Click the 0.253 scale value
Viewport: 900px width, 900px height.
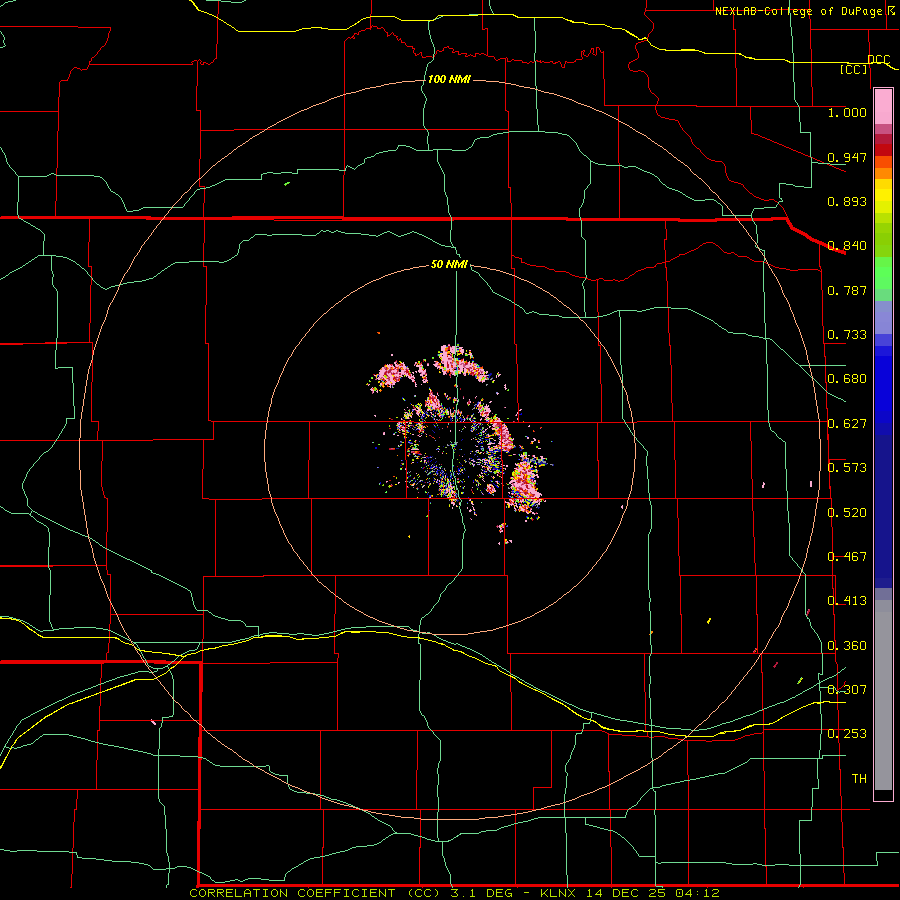(847, 734)
